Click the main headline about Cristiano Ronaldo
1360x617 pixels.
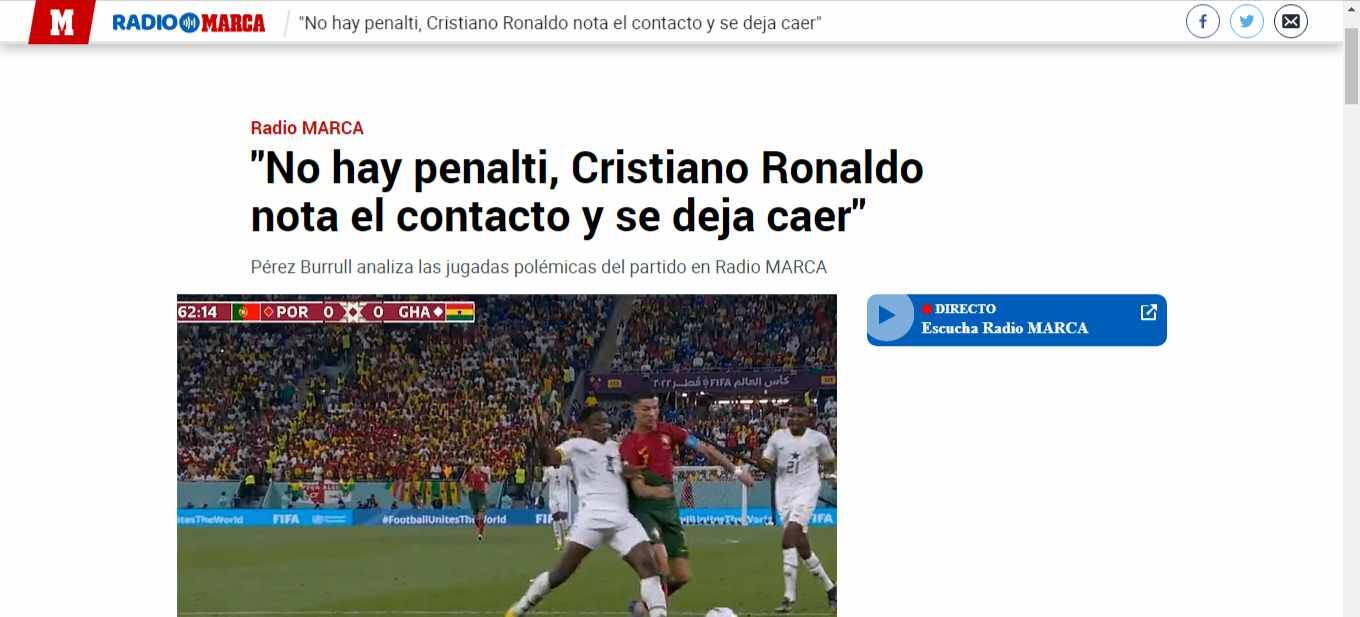587,192
